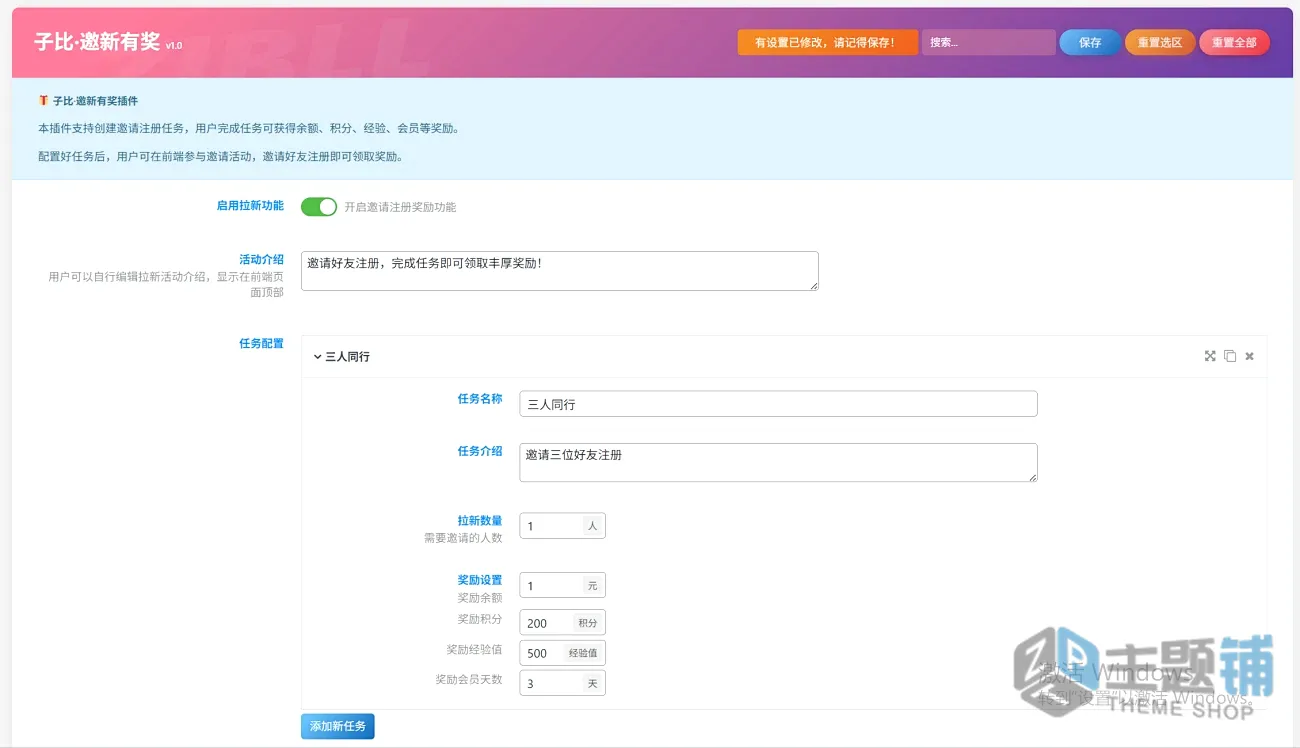This screenshot has height=748, width=1300.
Task: Duplicate the 三人同行 task with copy icon
Action: [1230, 356]
